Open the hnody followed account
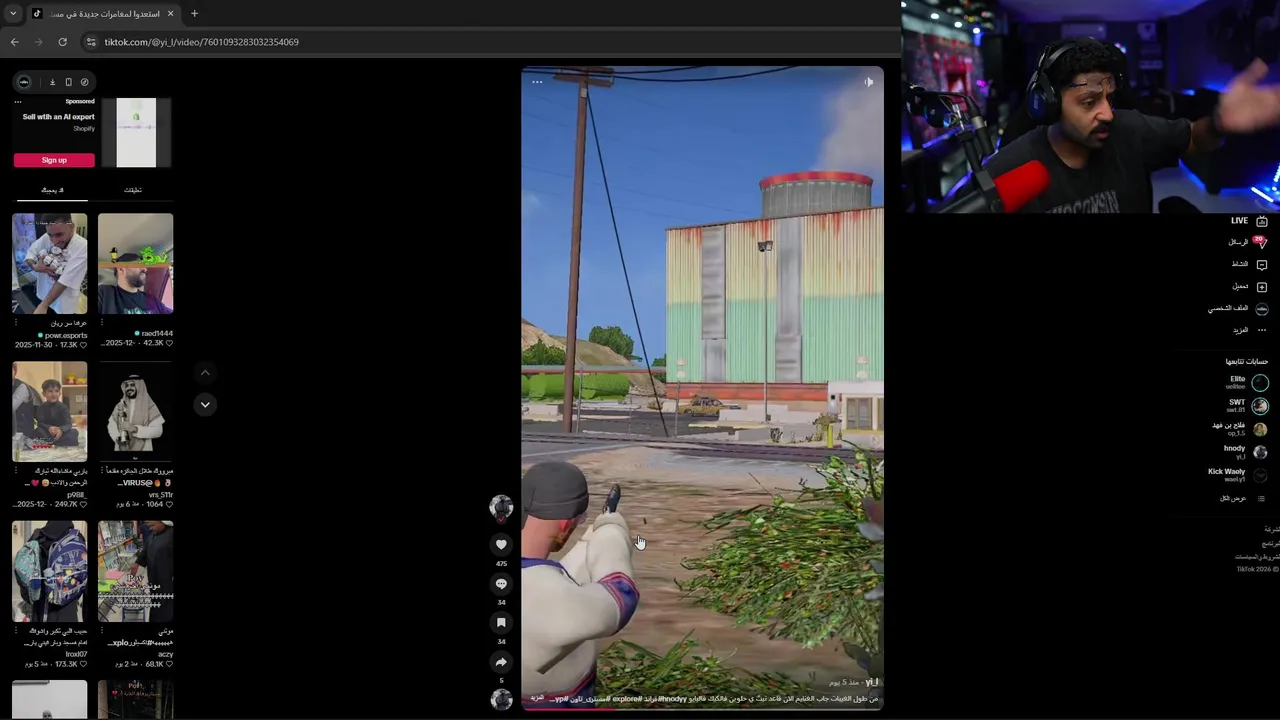Screen dimensions: 1280x720 [x=1246, y=451]
